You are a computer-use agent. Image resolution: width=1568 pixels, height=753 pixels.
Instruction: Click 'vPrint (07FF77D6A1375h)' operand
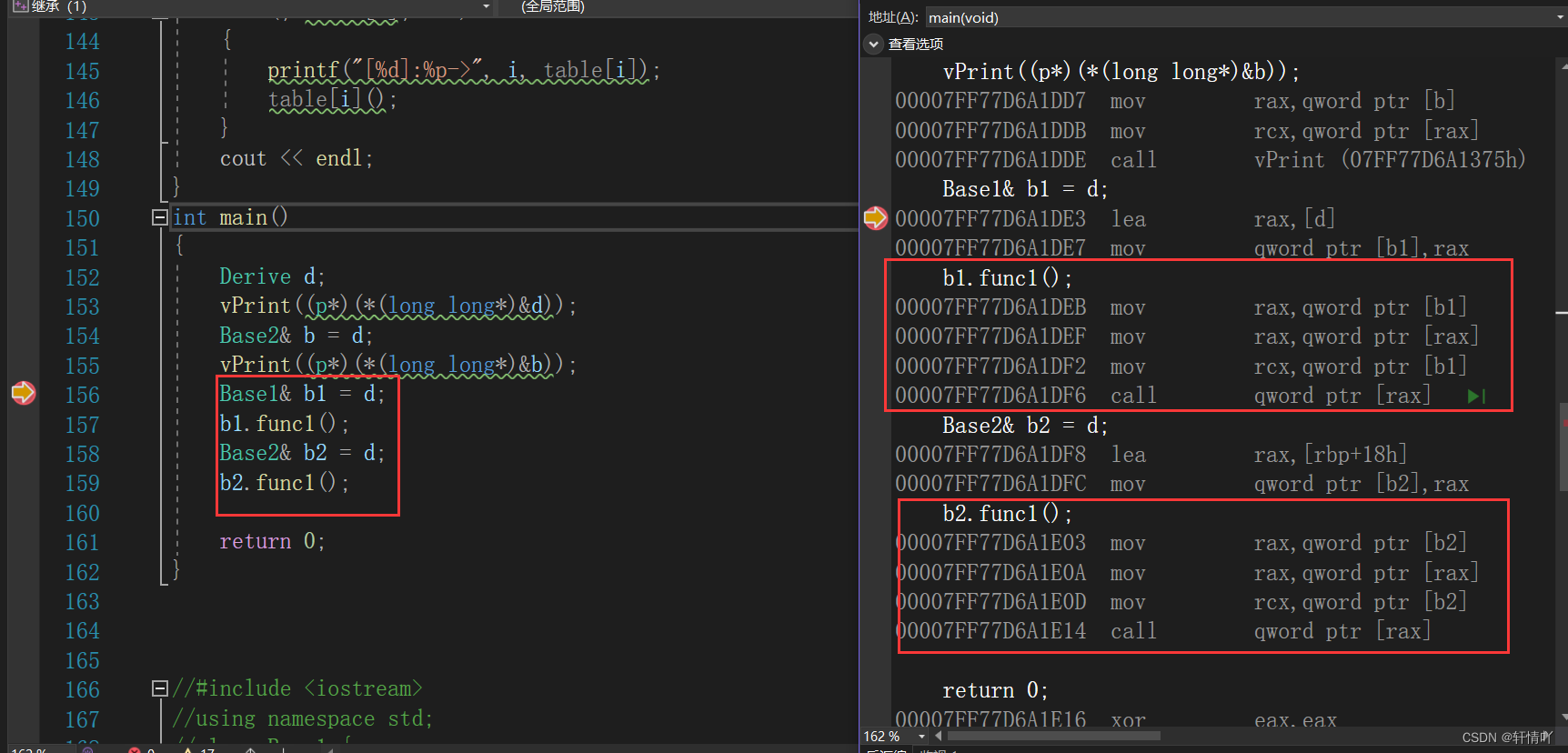[1390, 160]
